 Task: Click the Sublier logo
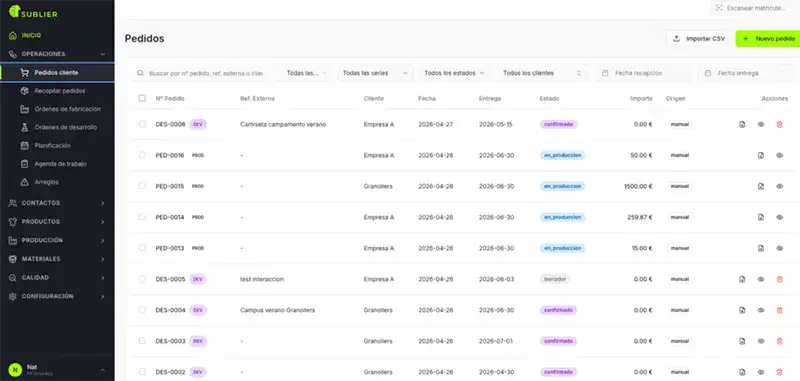pyautogui.click(x=33, y=12)
